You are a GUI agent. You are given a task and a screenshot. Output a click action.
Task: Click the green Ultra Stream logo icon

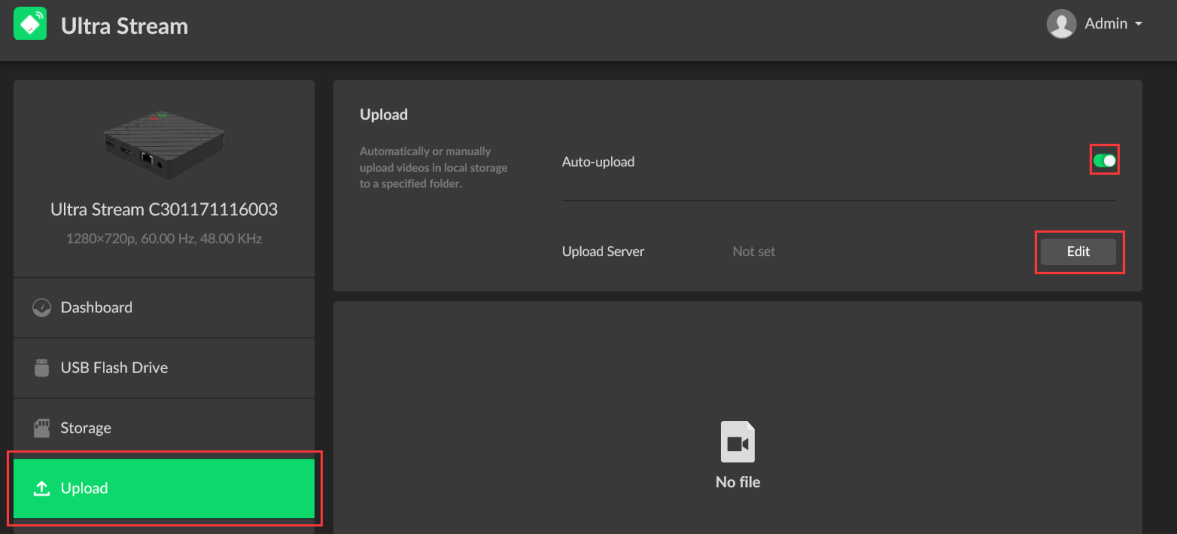coord(30,24)
